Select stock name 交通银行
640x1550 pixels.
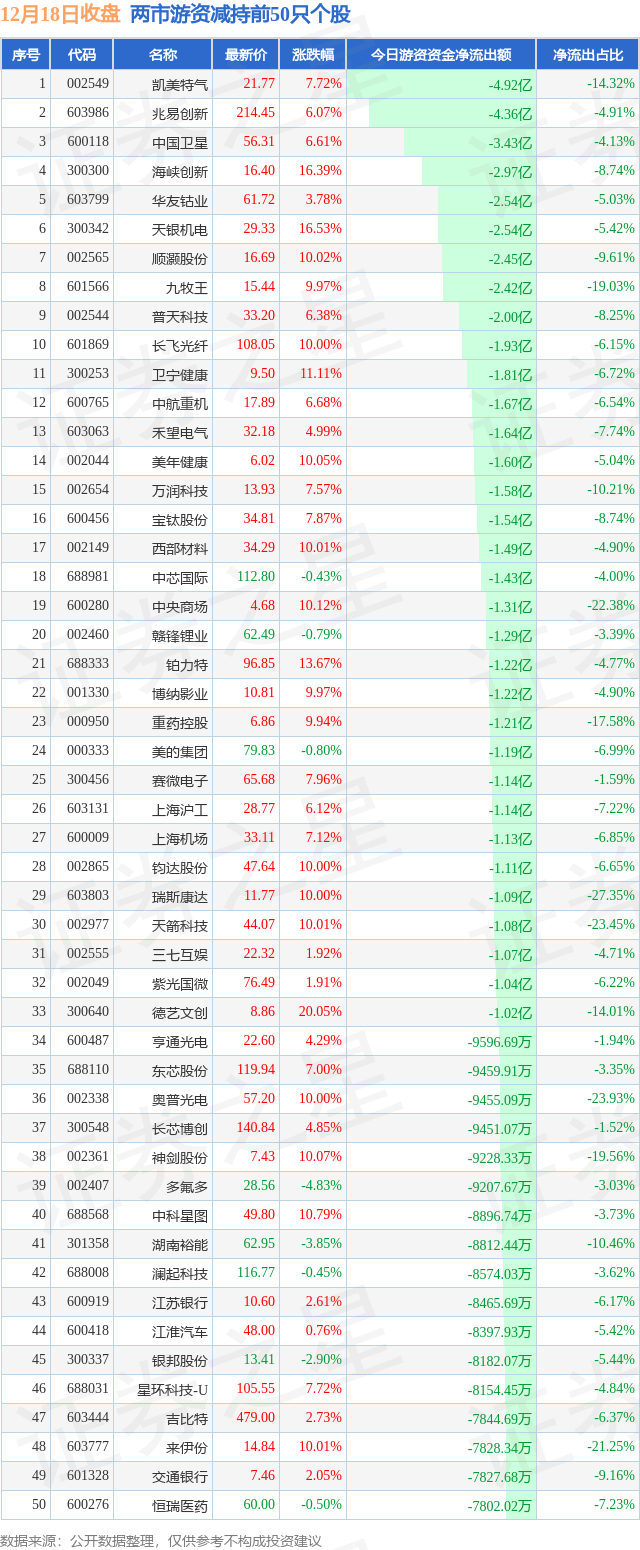pos(180,1476)
